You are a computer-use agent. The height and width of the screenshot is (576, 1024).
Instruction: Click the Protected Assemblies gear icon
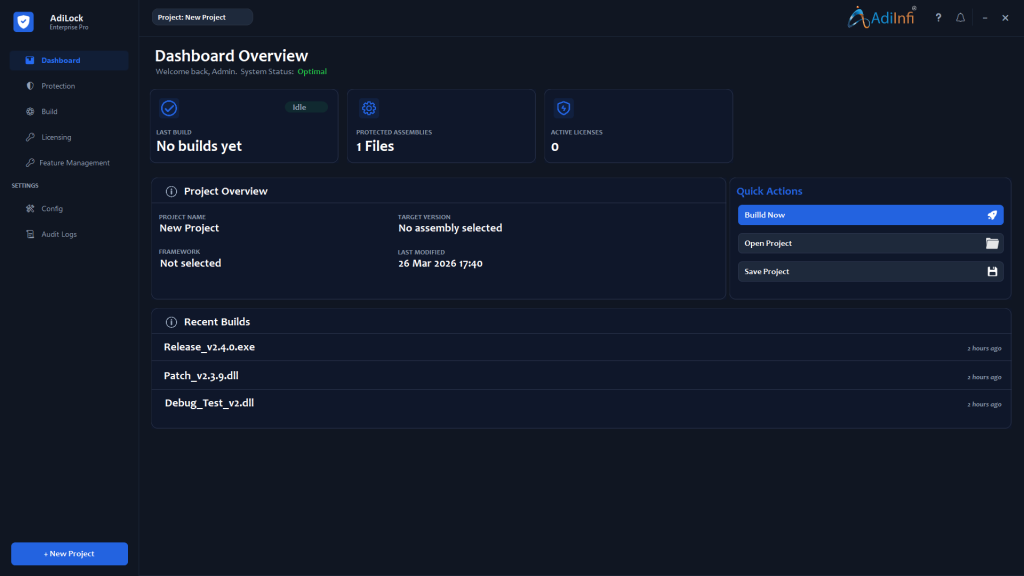click(x=368, y=107)
